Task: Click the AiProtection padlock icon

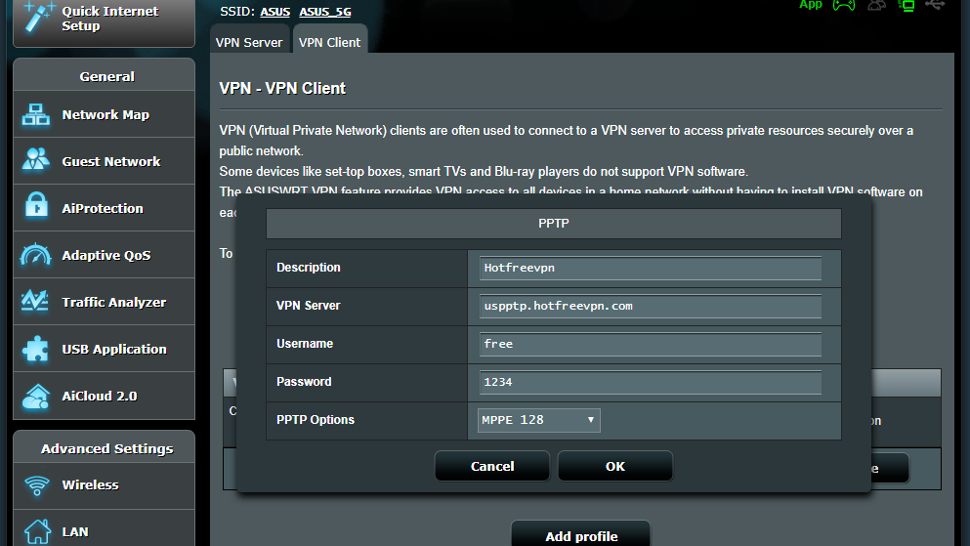Action: pyautogui.click(x=36, y=206)
